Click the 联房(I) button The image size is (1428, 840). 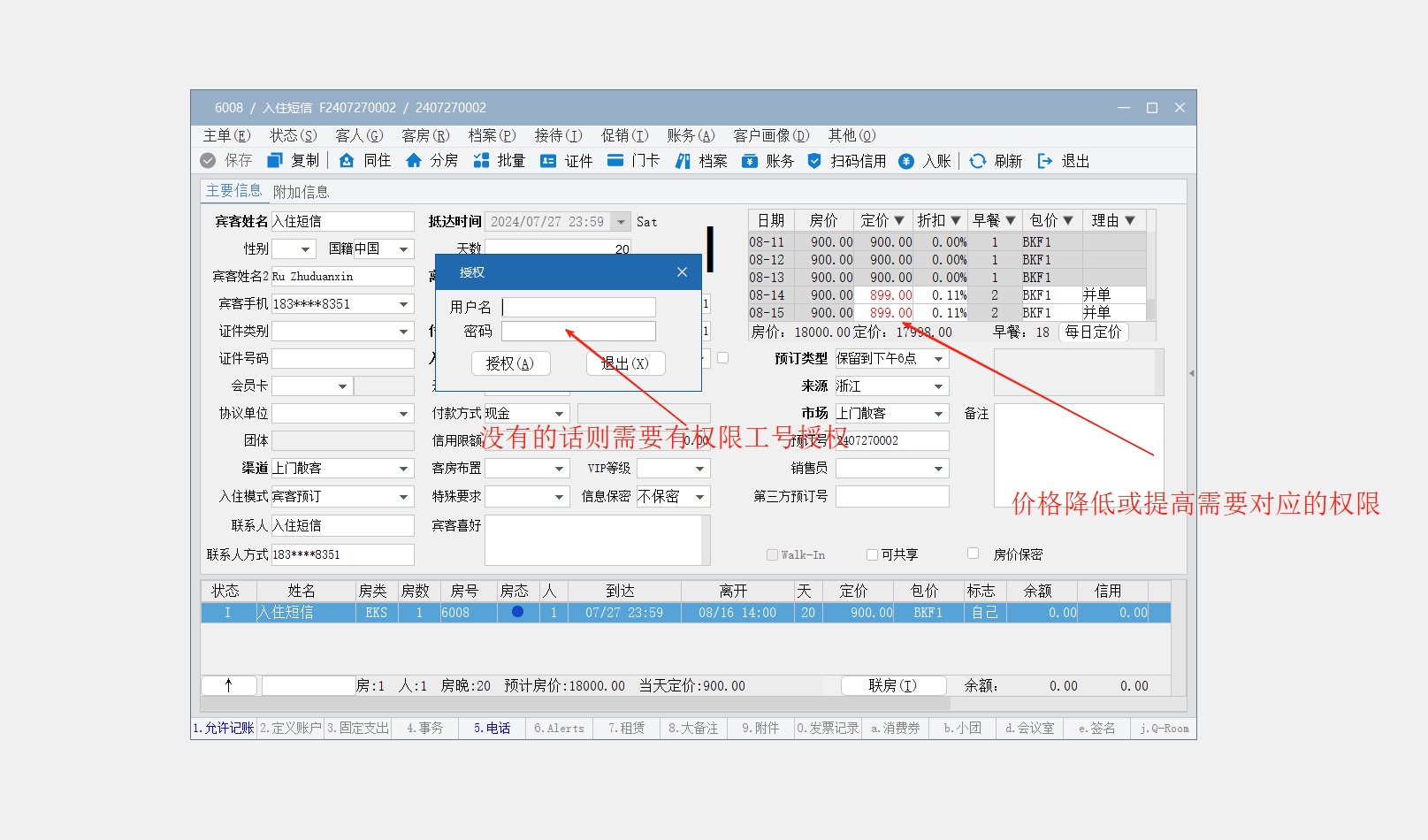893,685
